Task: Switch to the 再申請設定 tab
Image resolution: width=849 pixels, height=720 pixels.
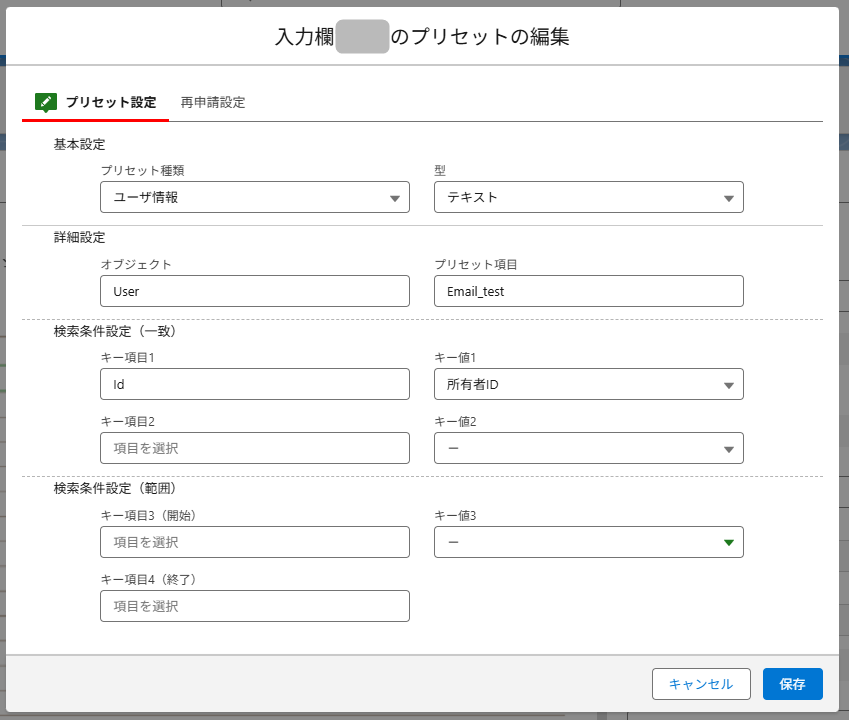Action: point(212,102)
